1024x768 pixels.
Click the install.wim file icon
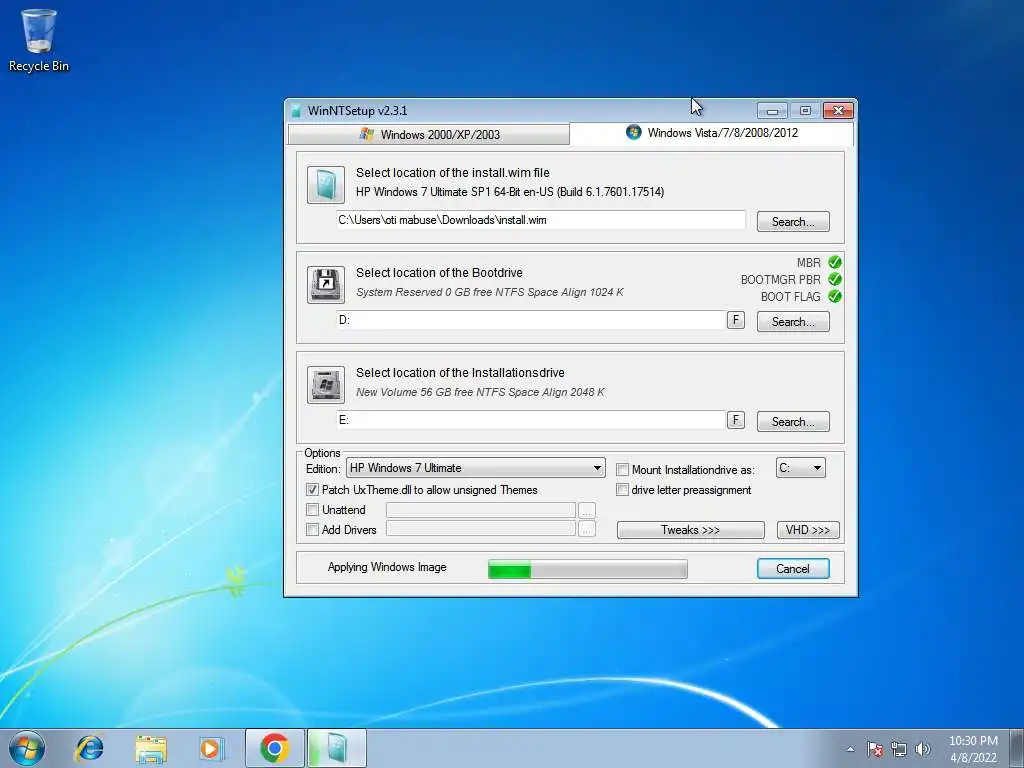326,185
